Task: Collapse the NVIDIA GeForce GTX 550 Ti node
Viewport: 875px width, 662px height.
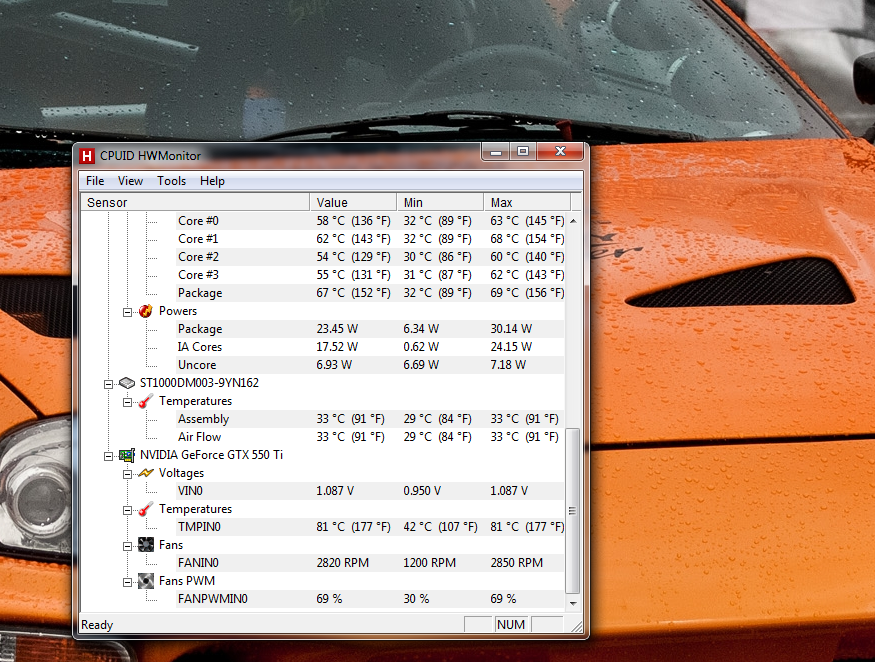Action: 108,456
